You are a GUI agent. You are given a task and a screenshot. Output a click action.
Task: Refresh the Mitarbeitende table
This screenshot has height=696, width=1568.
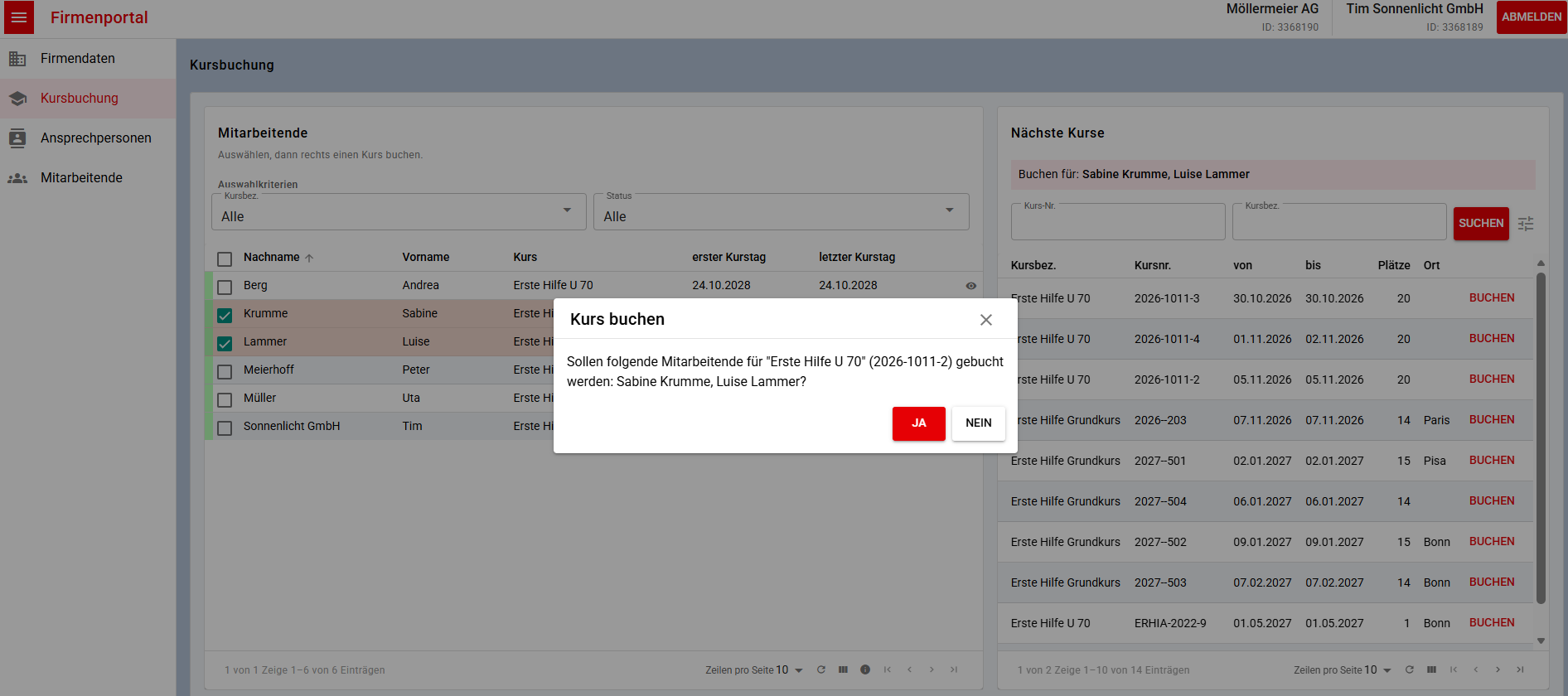[x=820, y=669]
